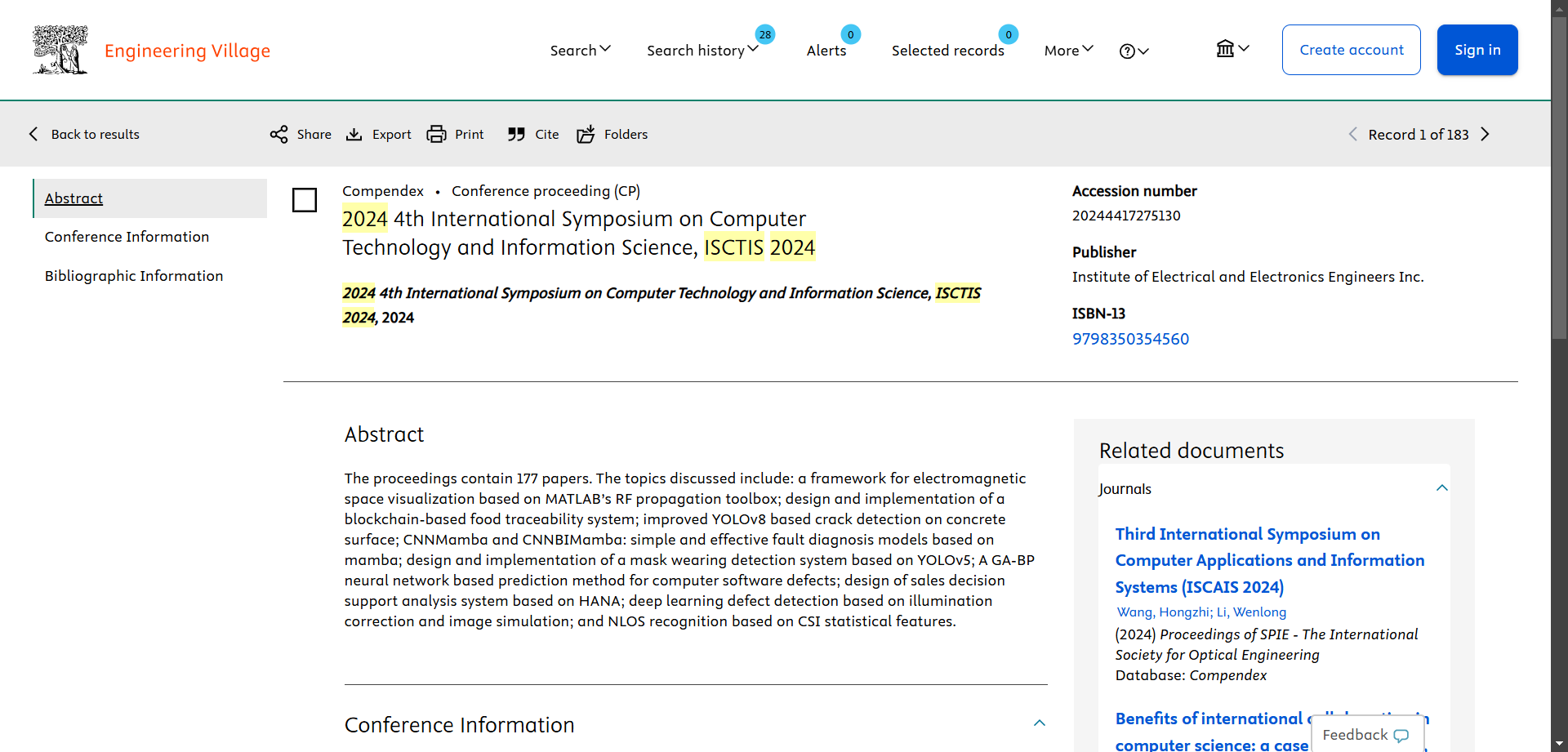Open the Search dropdown menu
Image resolution: width=1568 pixels, height=752 pixels.
click(x=580, y=51)
